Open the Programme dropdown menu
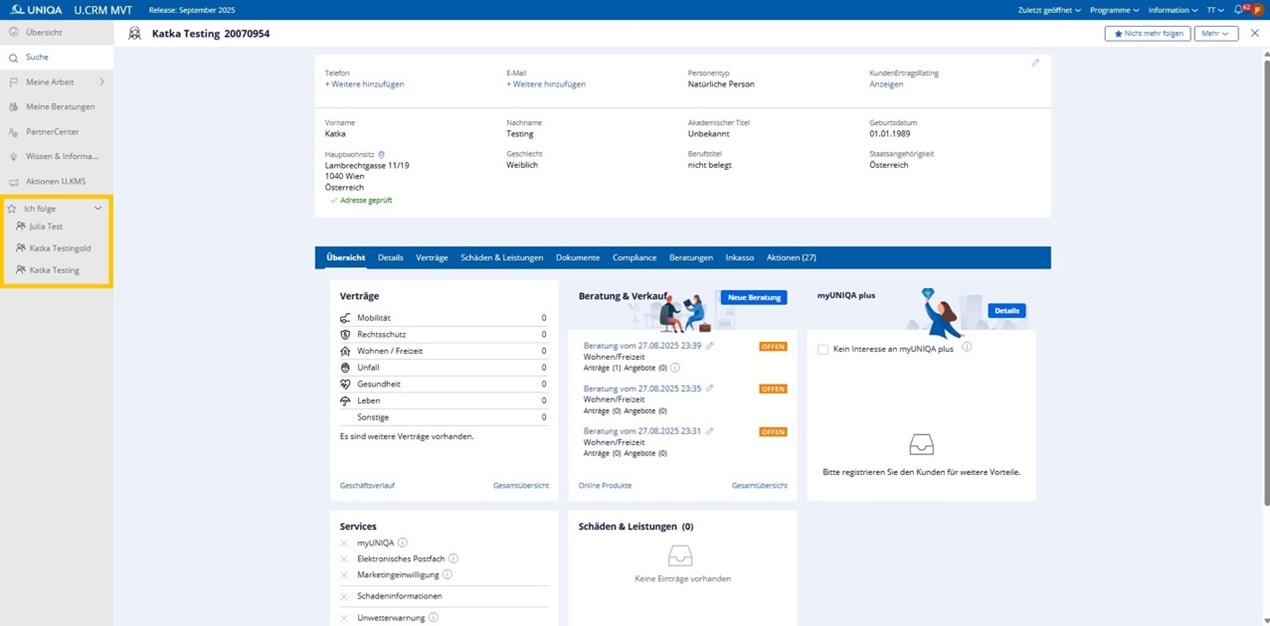The width and height of the screenshot is (1270, 626). [1115, 10]
